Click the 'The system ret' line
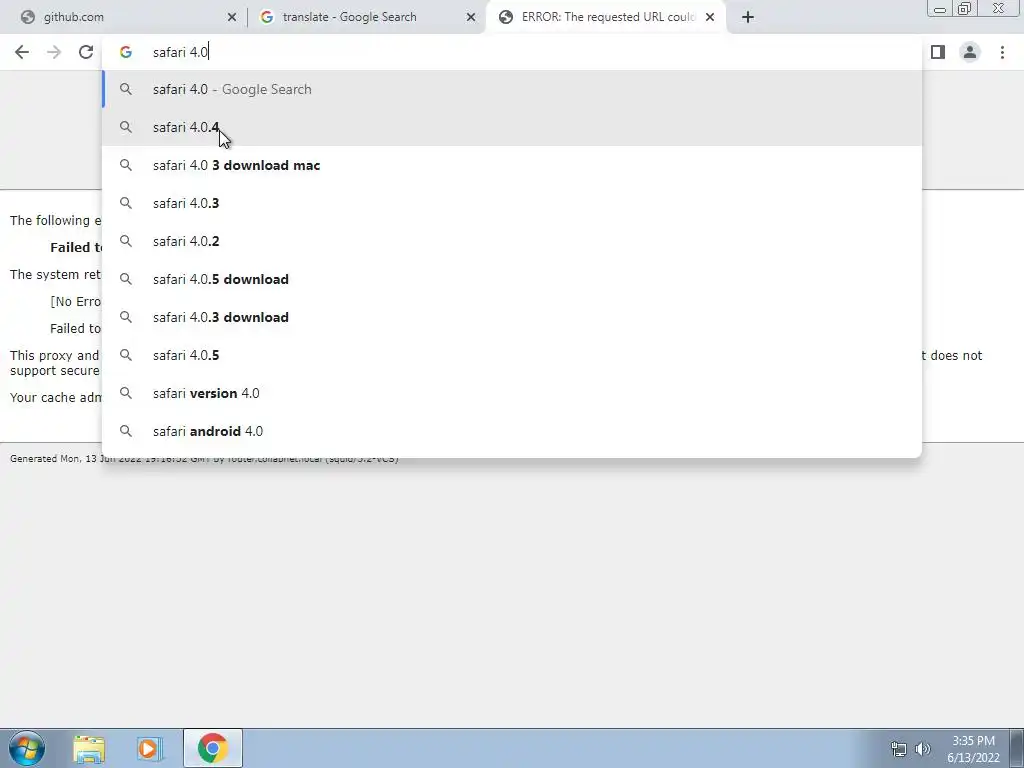The height and width of the screenshot is (768, 1024). click(56, 275)
